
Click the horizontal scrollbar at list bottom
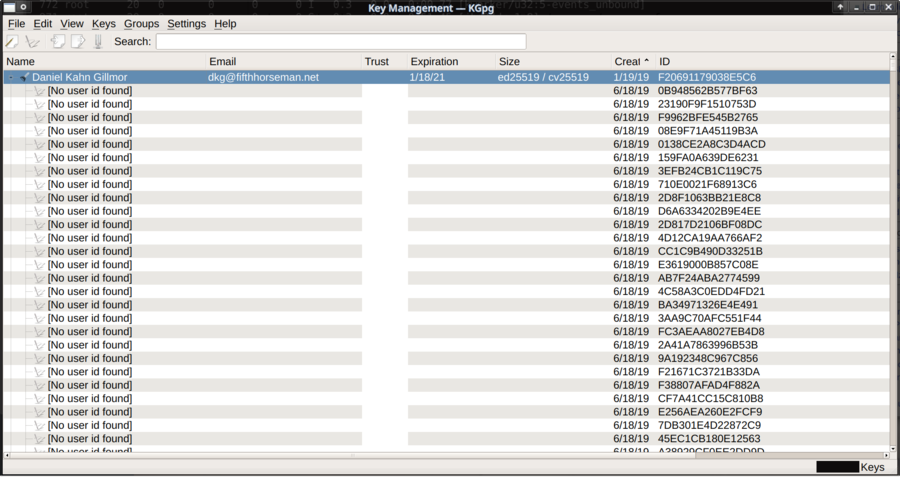click(447, 455)
